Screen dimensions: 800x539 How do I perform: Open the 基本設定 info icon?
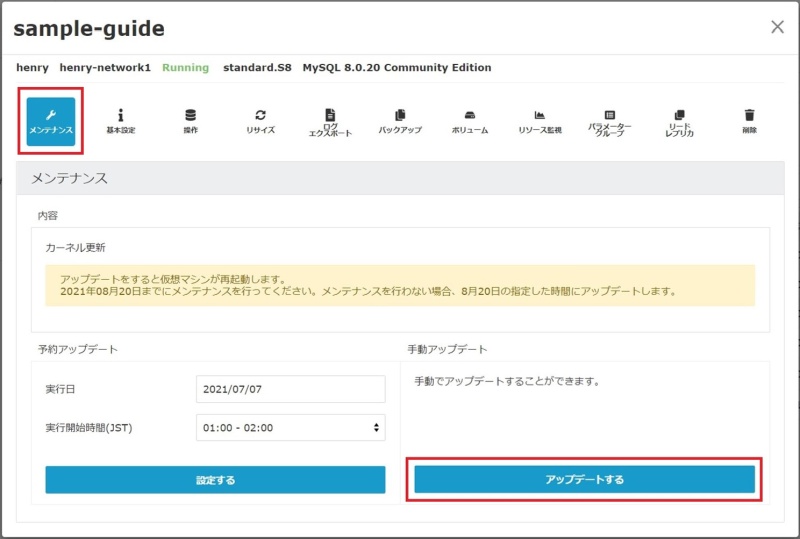tap(120, 121)
